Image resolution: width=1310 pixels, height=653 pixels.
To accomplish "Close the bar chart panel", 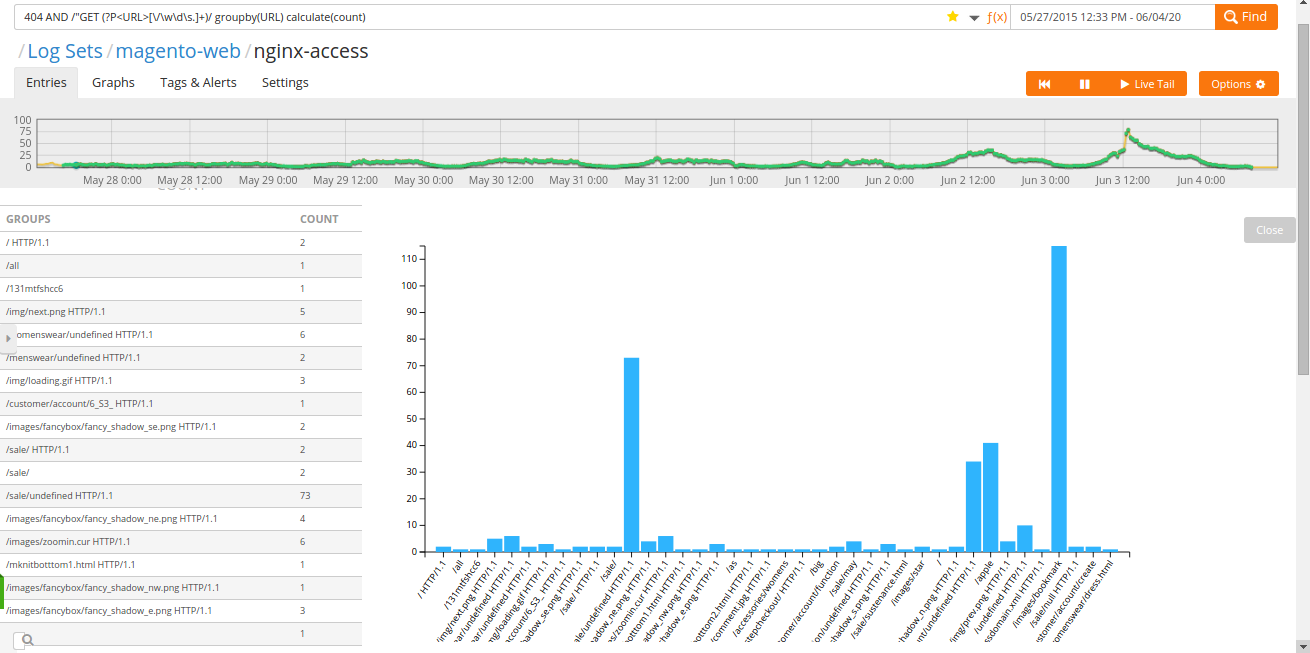I will [x=1269, y=230].
